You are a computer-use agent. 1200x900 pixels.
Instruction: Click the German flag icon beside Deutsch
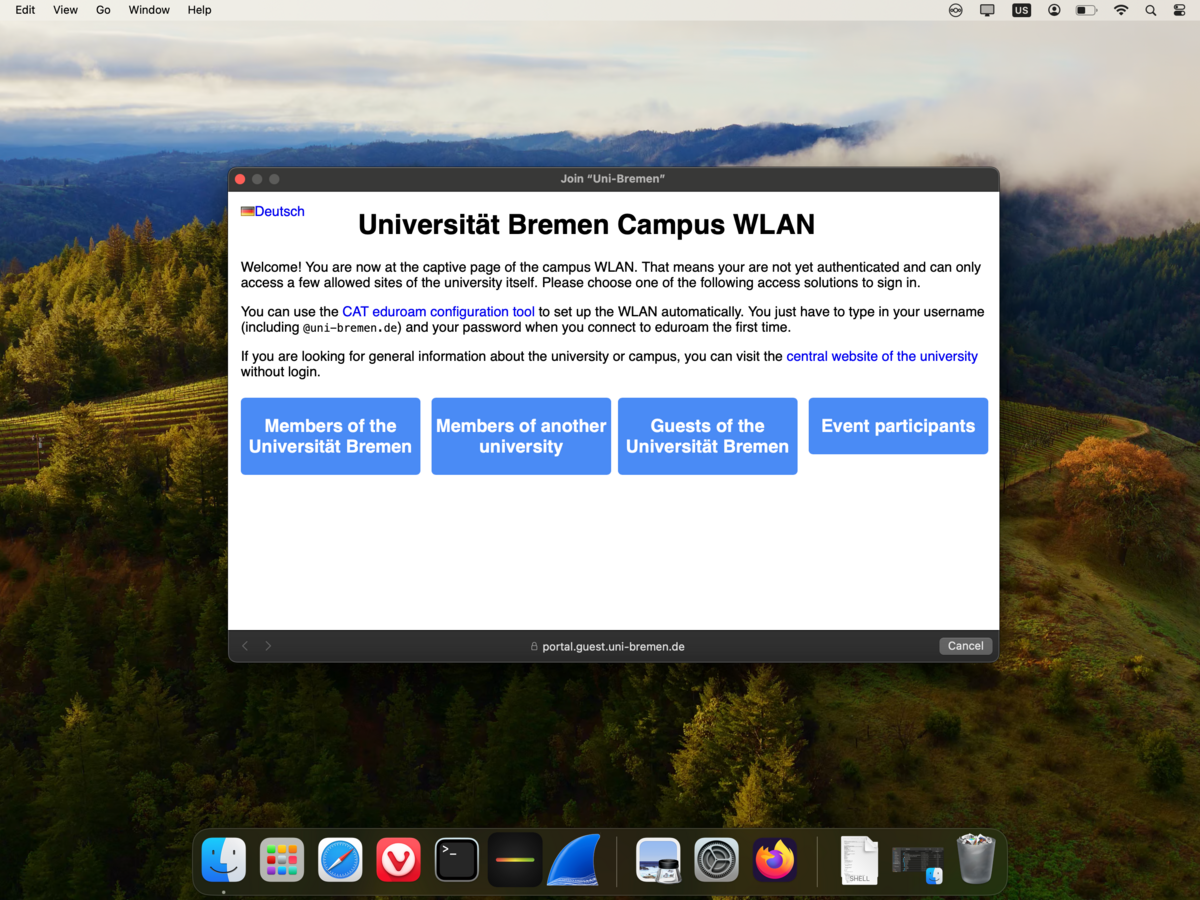pyautogui.click(x=247, y=211)
